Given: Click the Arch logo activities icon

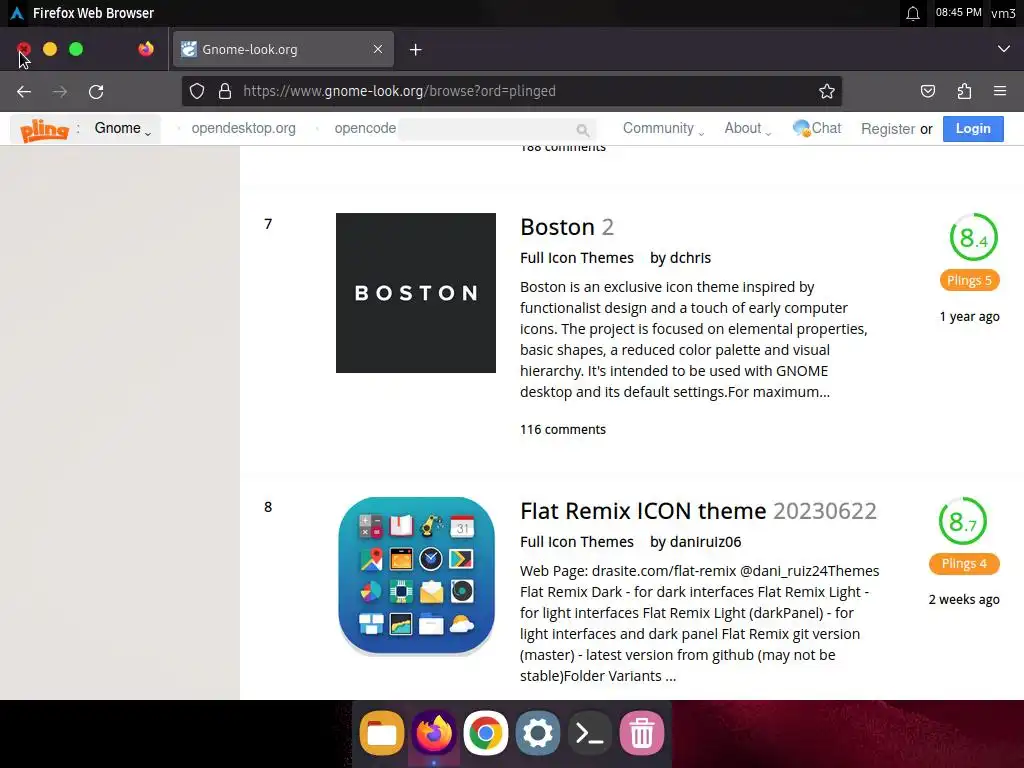Looking at the screenshot, I should pyautogui.click(x=17, y=13).
